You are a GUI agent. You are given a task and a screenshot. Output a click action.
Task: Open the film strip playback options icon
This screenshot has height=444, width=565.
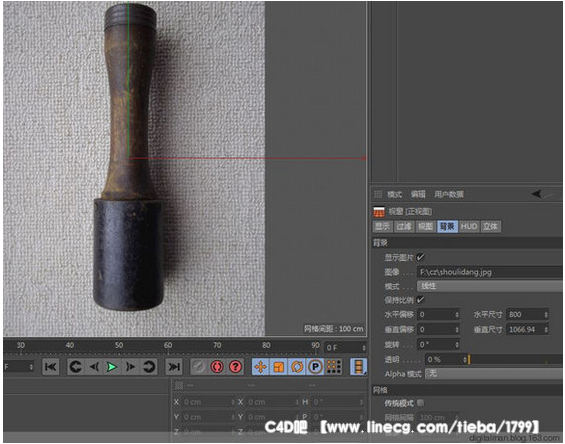coord(358,367)
